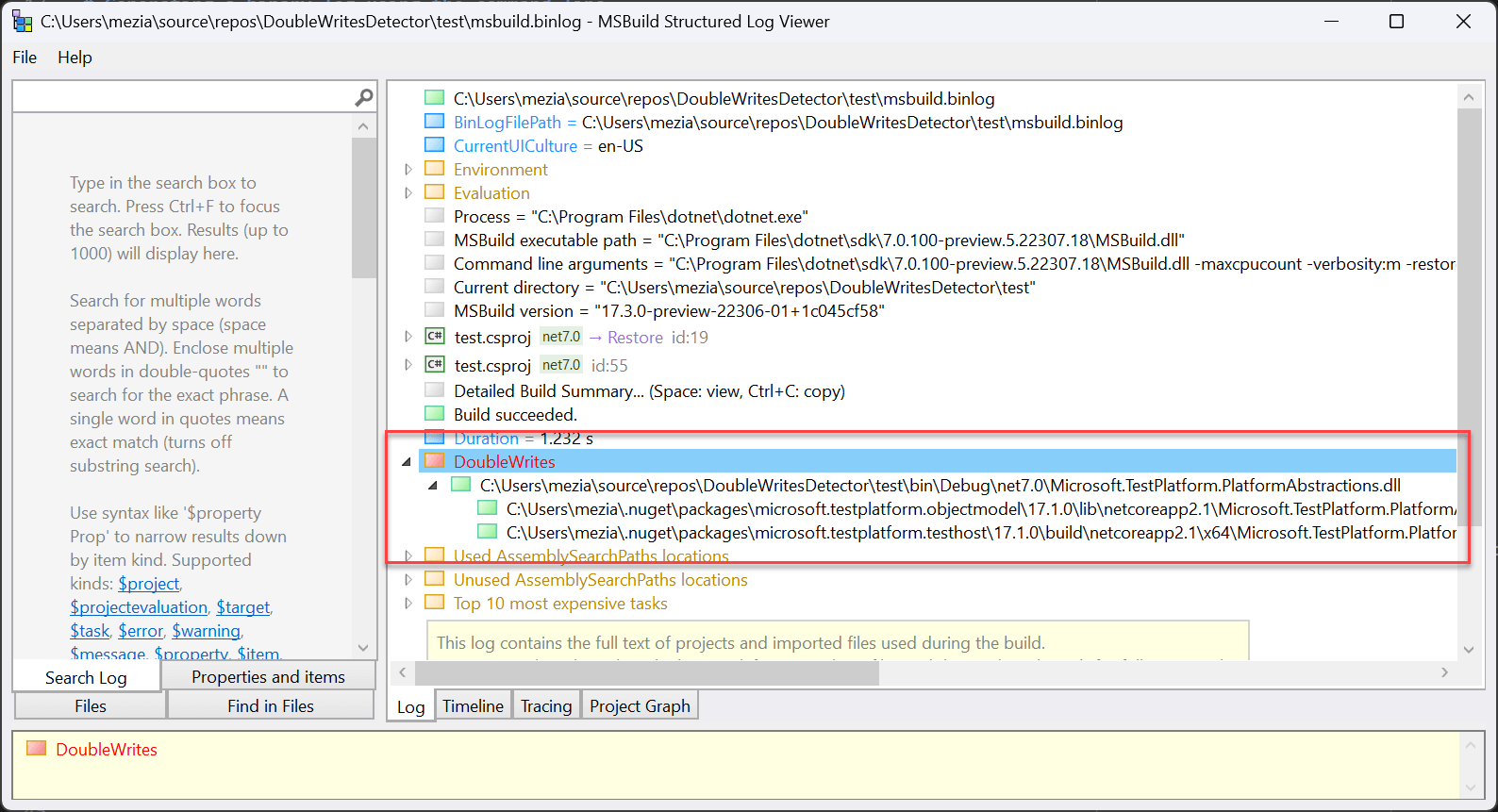This screenshot has width=1498, height=812.
Task: Click the blue BinLogFilePath property icon
Action: tap(434, 122)
